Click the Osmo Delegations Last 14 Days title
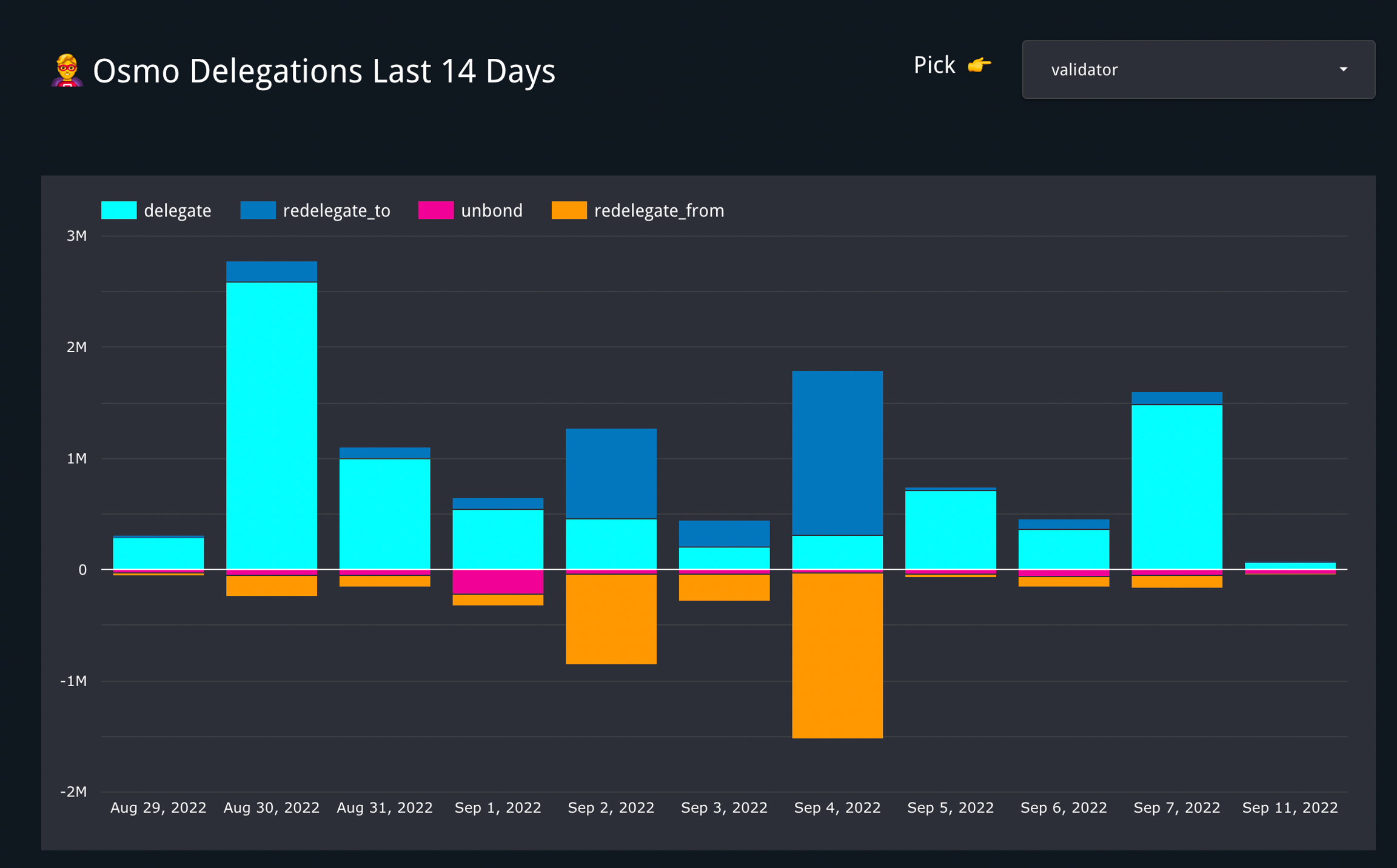Screen dimensions: 1397x868 click(324, 71)
